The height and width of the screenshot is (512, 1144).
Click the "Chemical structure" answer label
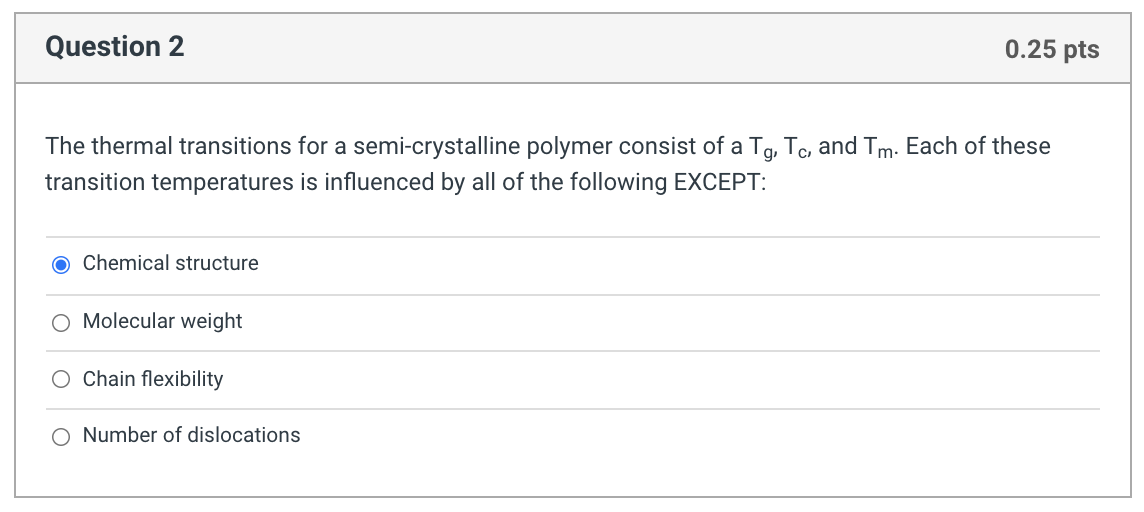click(x=170, y=263)
